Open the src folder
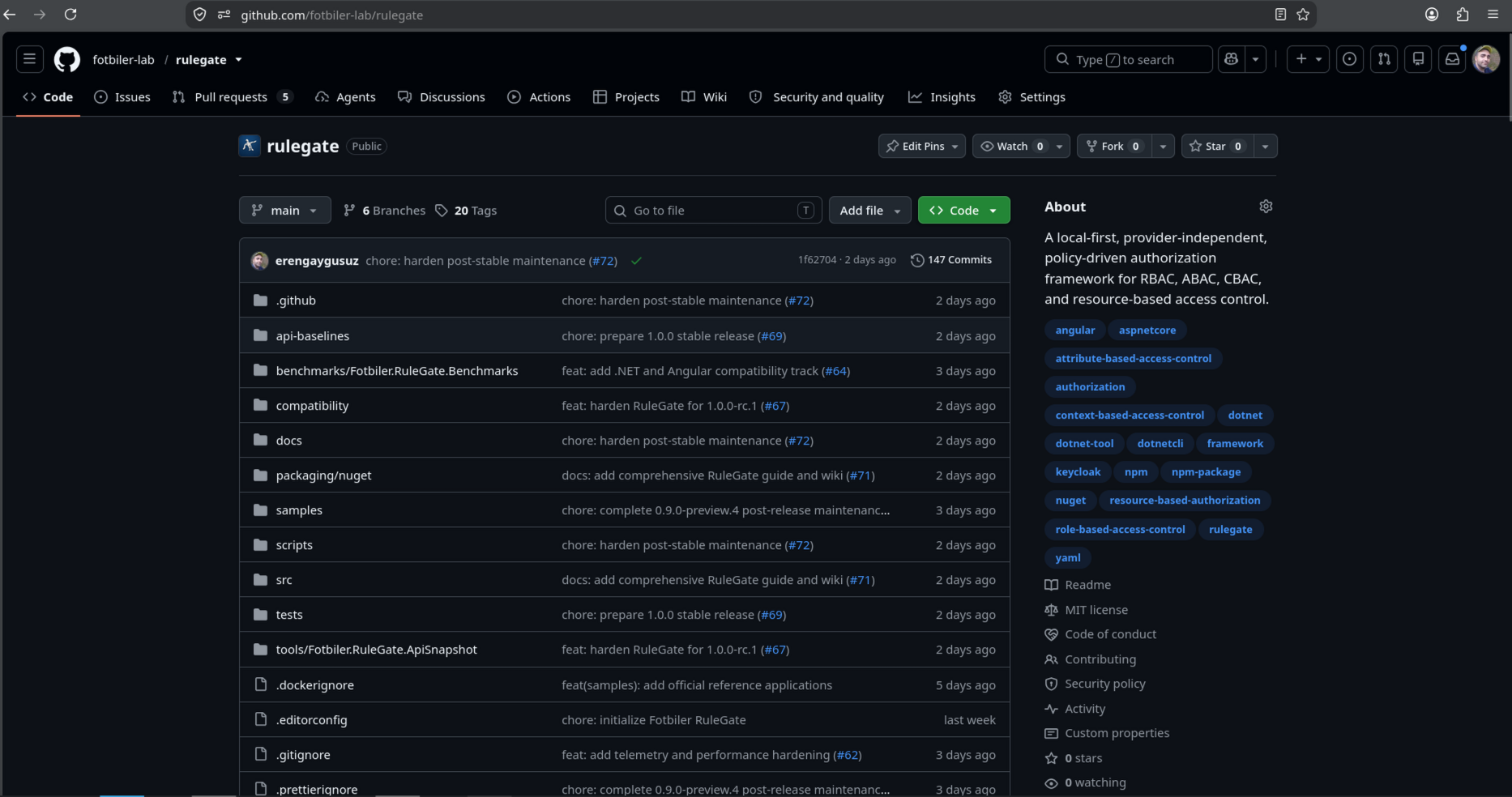 284,580
